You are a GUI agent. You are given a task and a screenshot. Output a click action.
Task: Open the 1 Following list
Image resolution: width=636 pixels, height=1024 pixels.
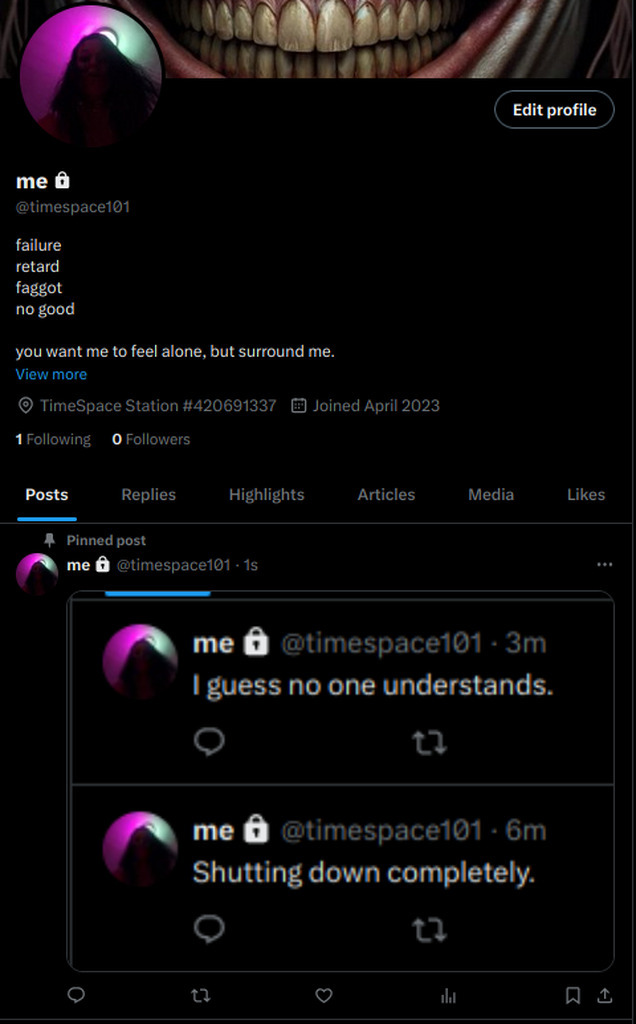pos(53,439)
